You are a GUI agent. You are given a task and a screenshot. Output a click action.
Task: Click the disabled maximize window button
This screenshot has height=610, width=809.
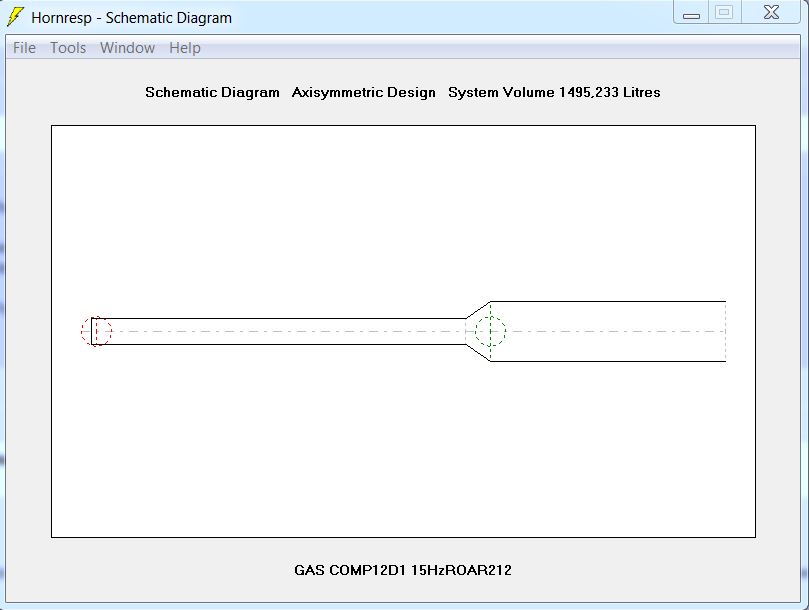(x=724, y=12)
